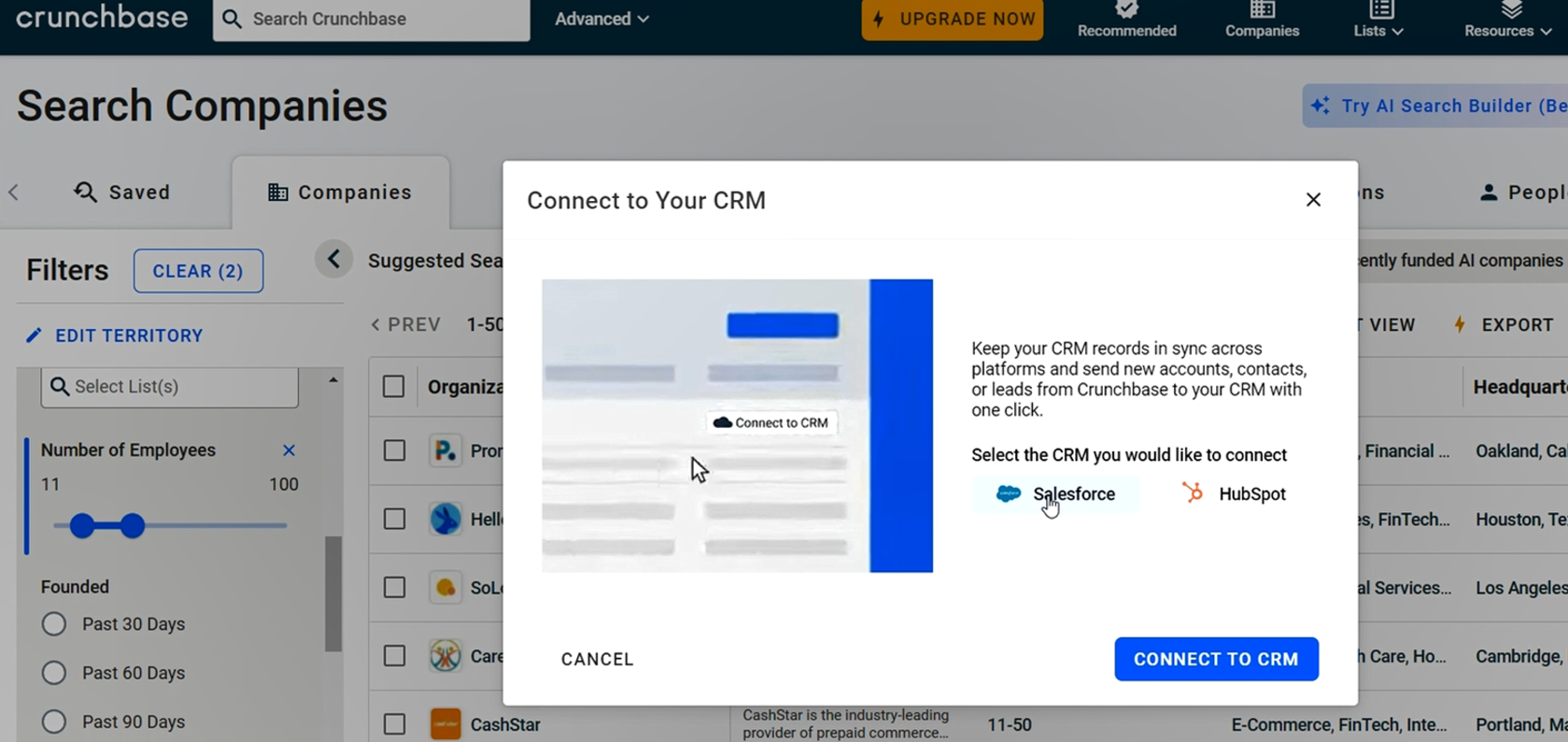Select HubSpot as the CRM

point(1234,493)
